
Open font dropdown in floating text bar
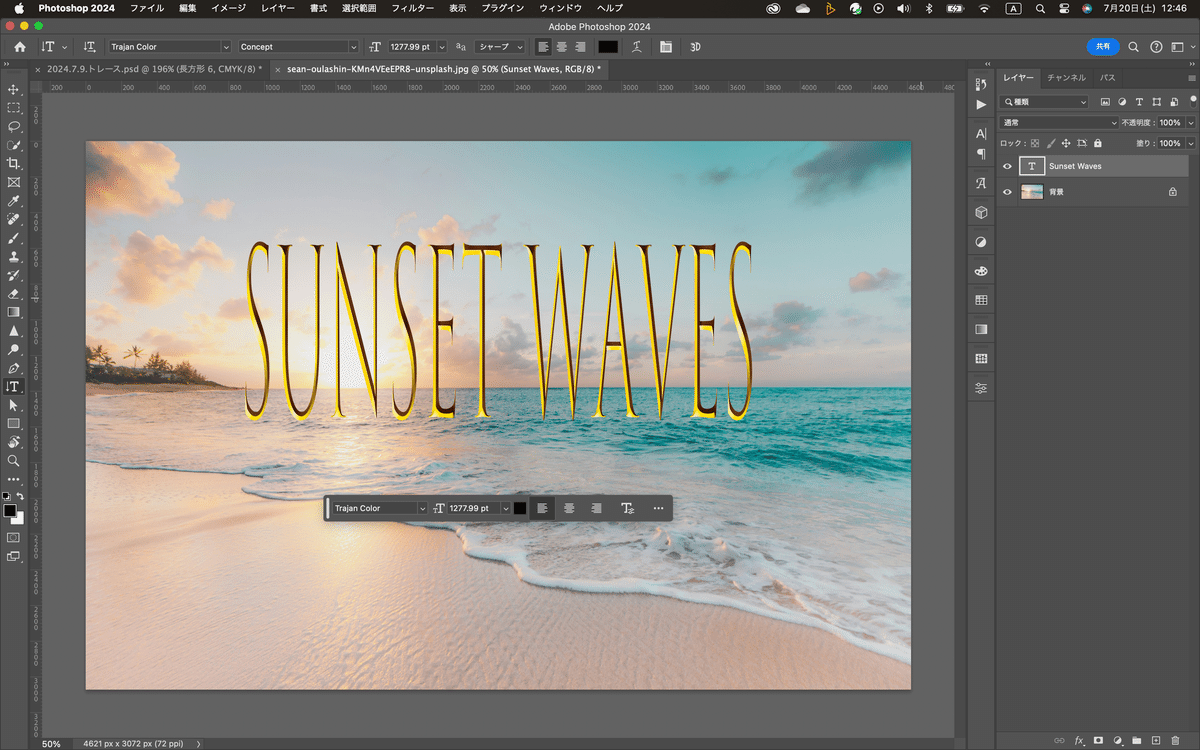tap(422, 508)
